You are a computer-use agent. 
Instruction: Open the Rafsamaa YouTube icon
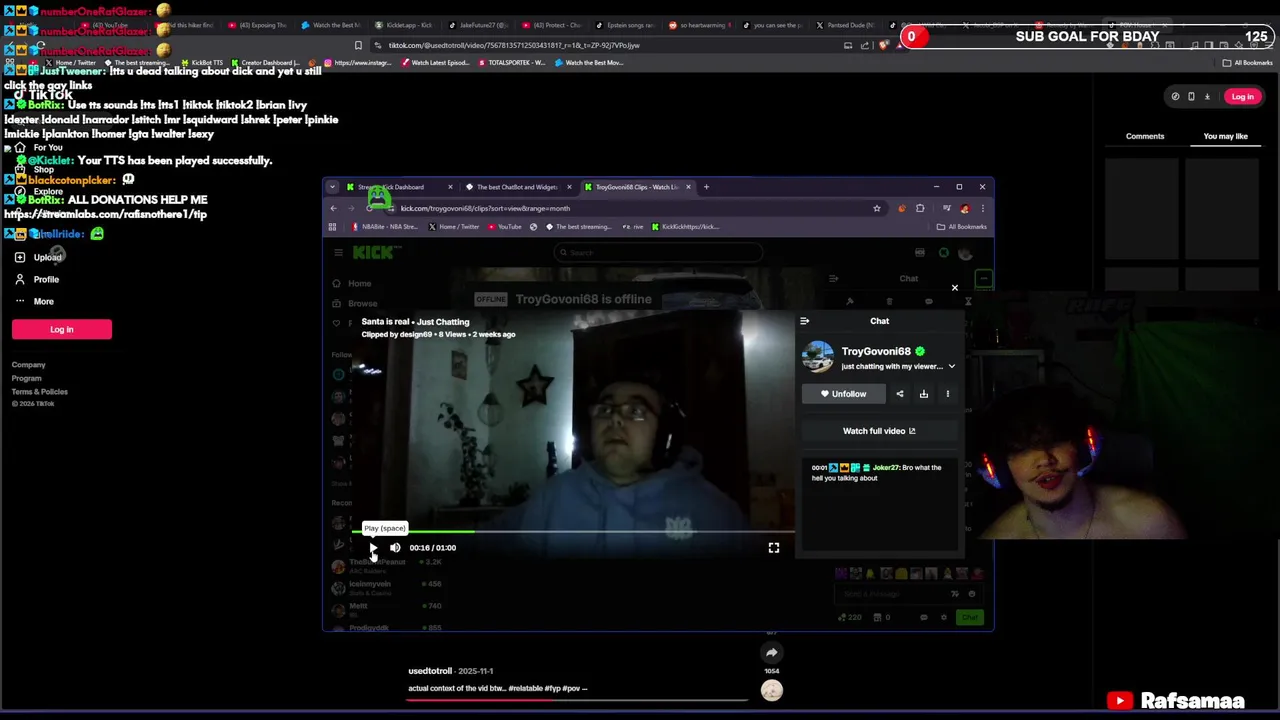coord(1120,701)
